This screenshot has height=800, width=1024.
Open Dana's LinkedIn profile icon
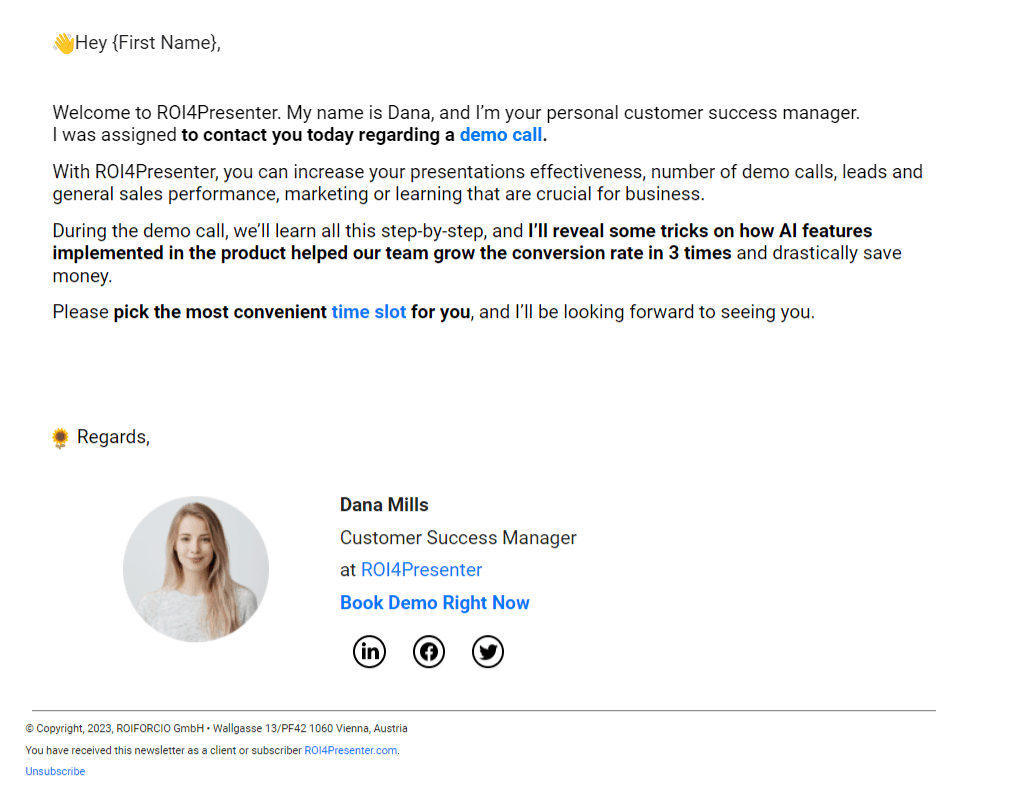[x=369, y=651]
